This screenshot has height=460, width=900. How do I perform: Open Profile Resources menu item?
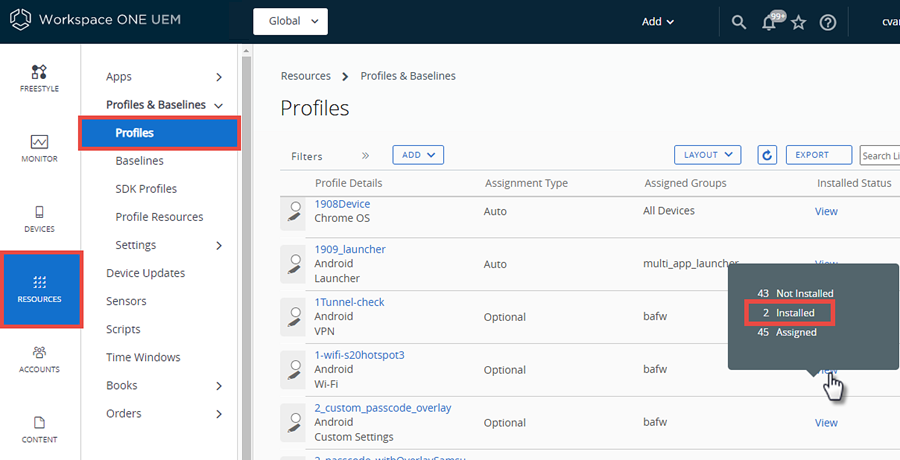click(160, 217)
